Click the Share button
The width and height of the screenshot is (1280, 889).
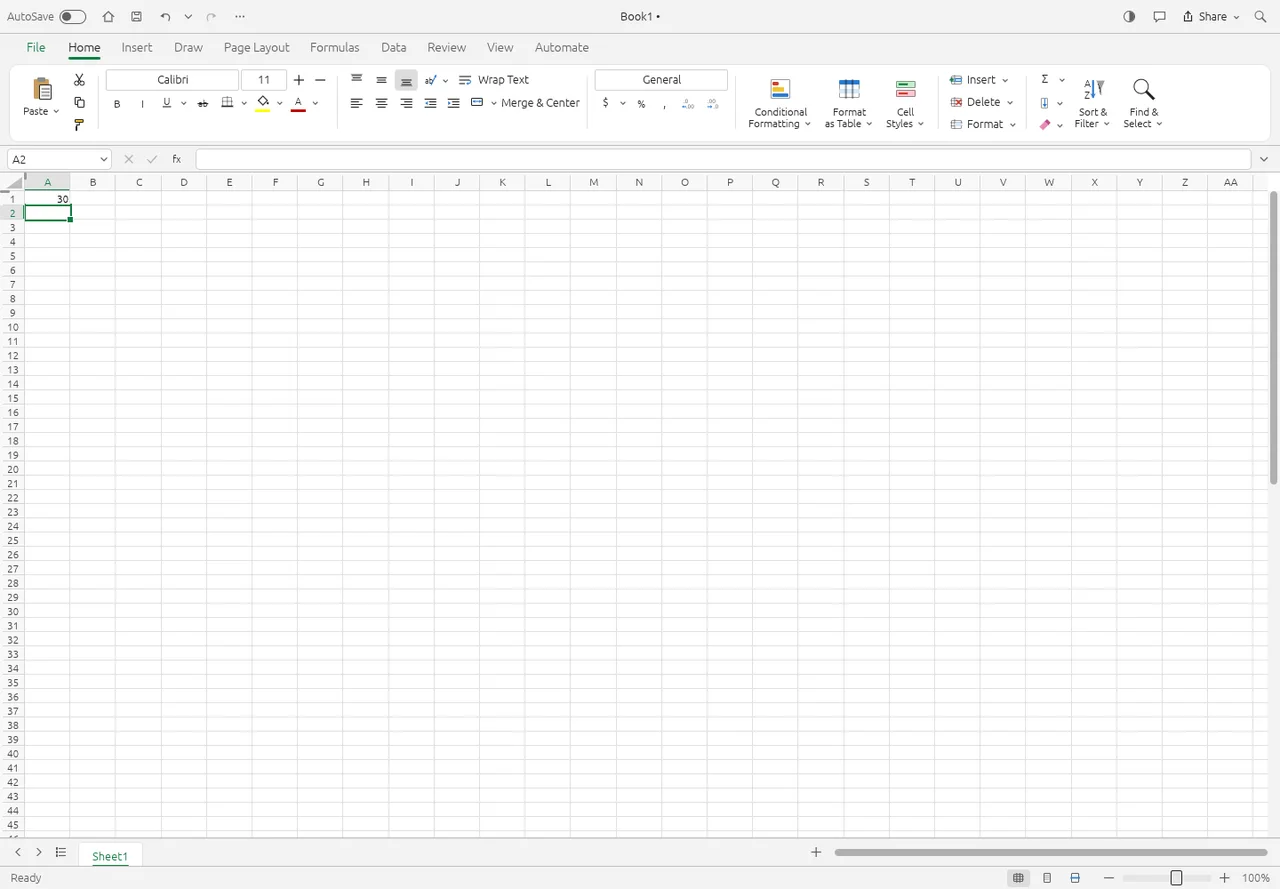[1210, 17]
